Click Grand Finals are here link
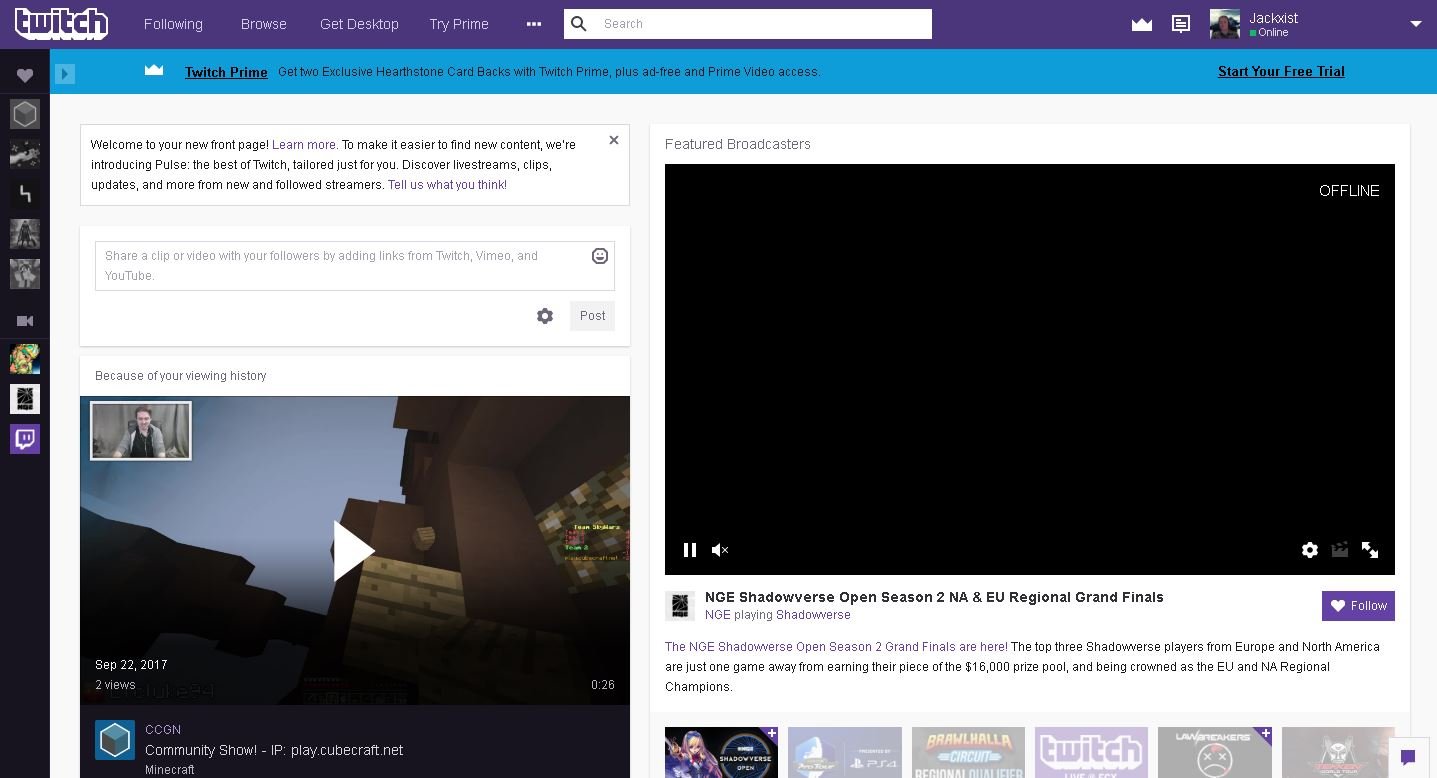This screenshot has height=778, width=1437. (x=836, y=647)
